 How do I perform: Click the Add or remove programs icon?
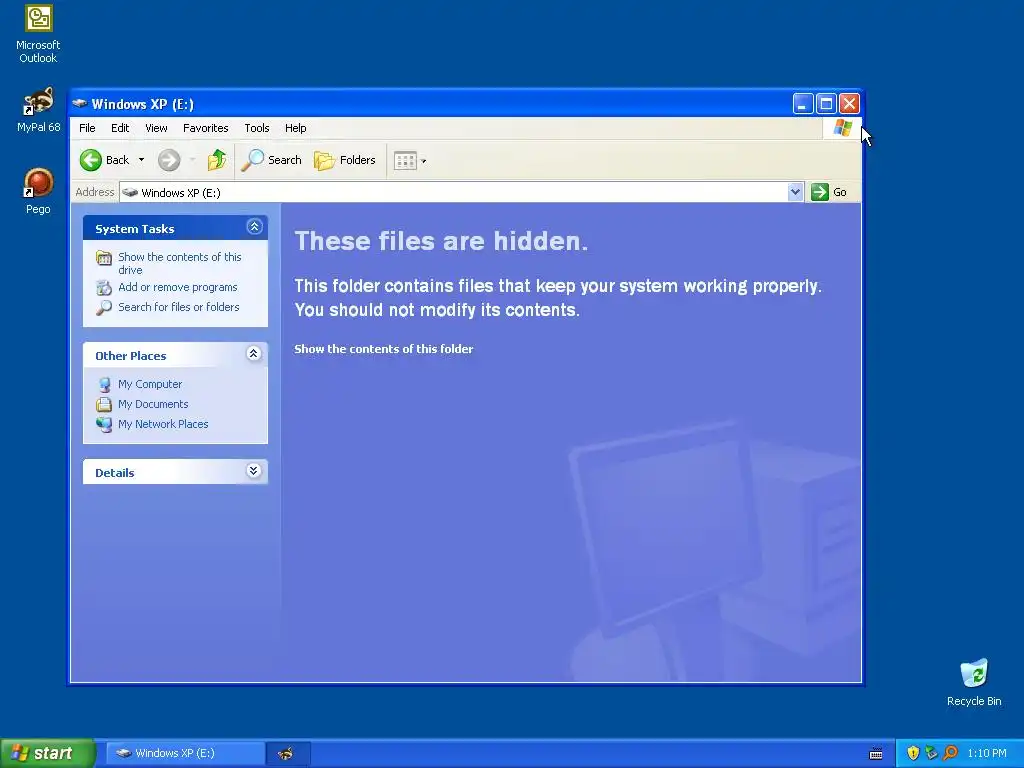pyautogui.click(x=104, y=287)
